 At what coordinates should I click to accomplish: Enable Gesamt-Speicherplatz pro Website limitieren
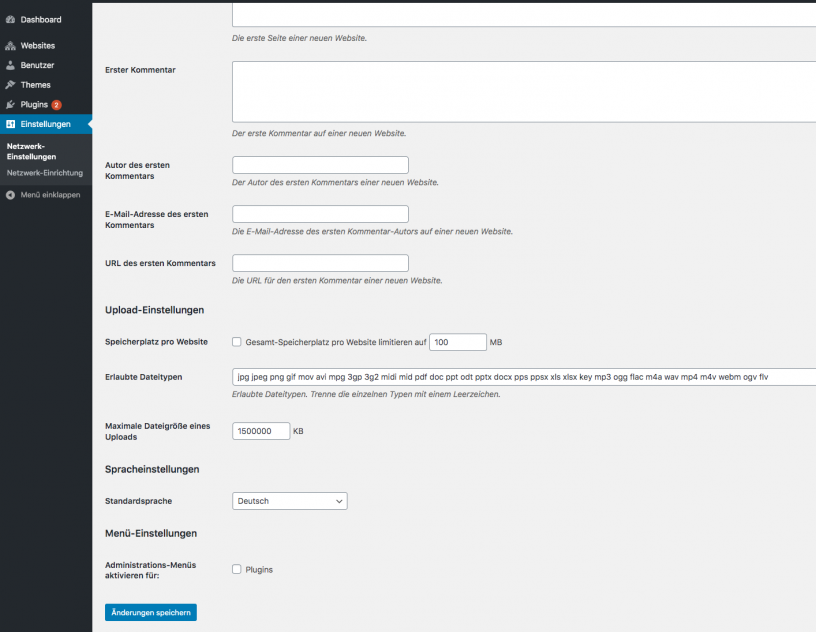point(236,341)
